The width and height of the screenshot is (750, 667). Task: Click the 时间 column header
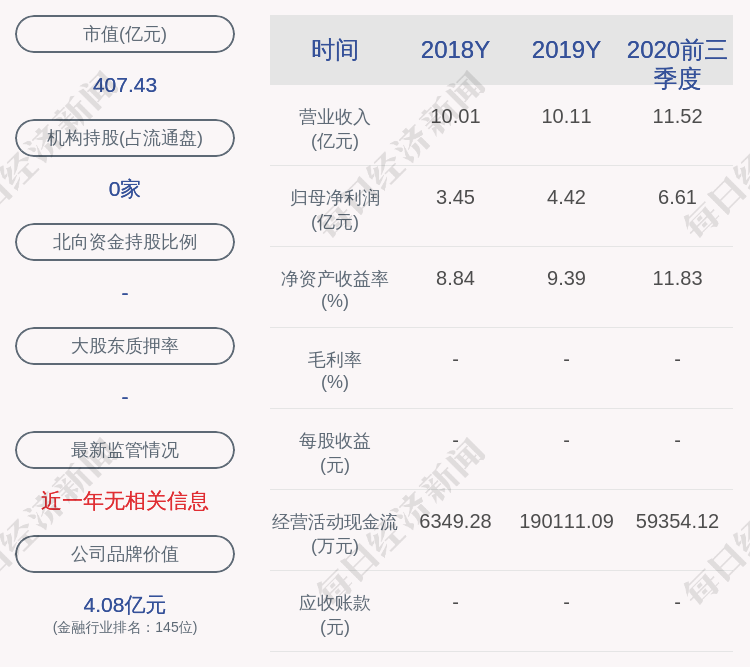pyautogui.click(x=335, y=50)
